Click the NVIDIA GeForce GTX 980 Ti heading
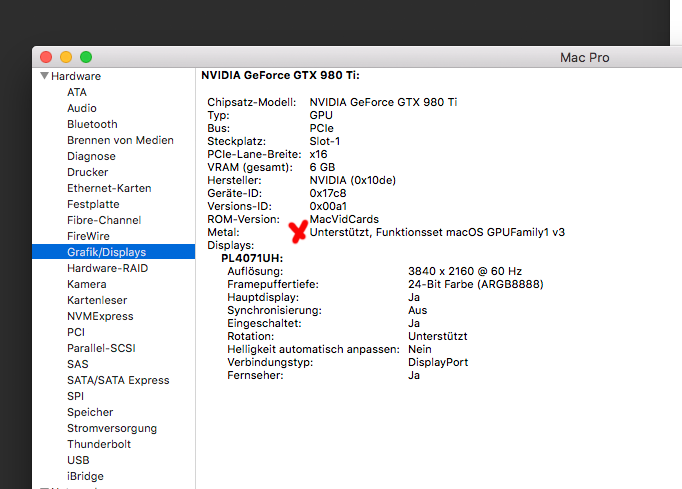 (x=280, y=75)
